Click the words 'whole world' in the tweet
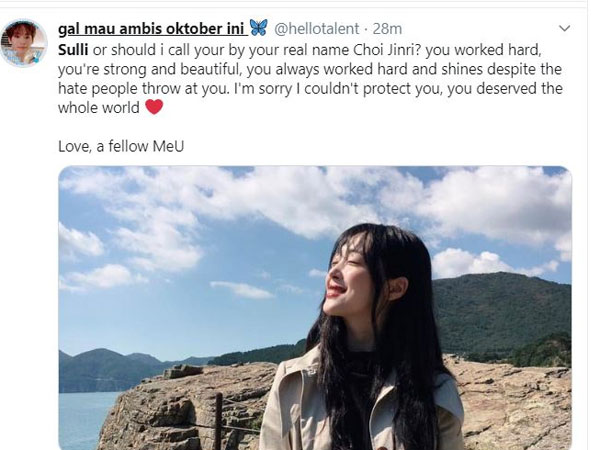 pos(99,108)
